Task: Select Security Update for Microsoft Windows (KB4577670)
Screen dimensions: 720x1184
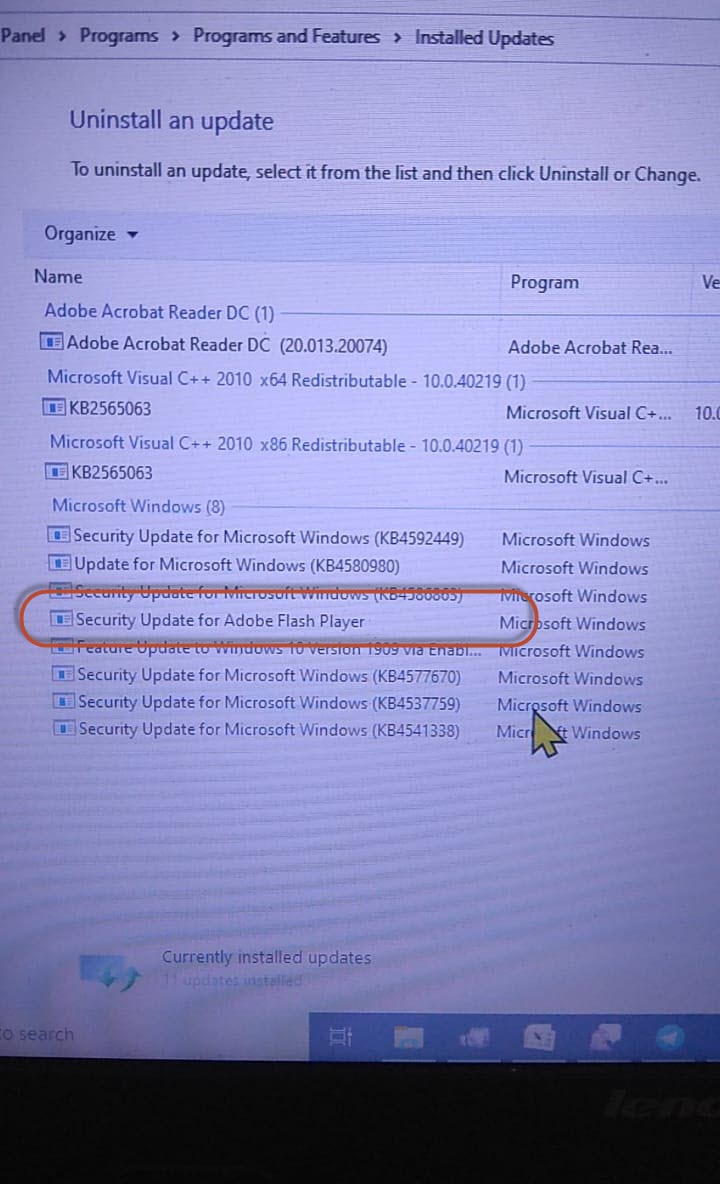Action: 269,675
